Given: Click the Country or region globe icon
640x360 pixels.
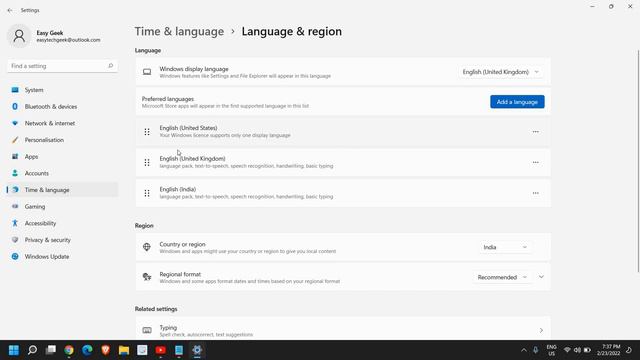Looking at the screenshot, I should click(x=147, y=247).
